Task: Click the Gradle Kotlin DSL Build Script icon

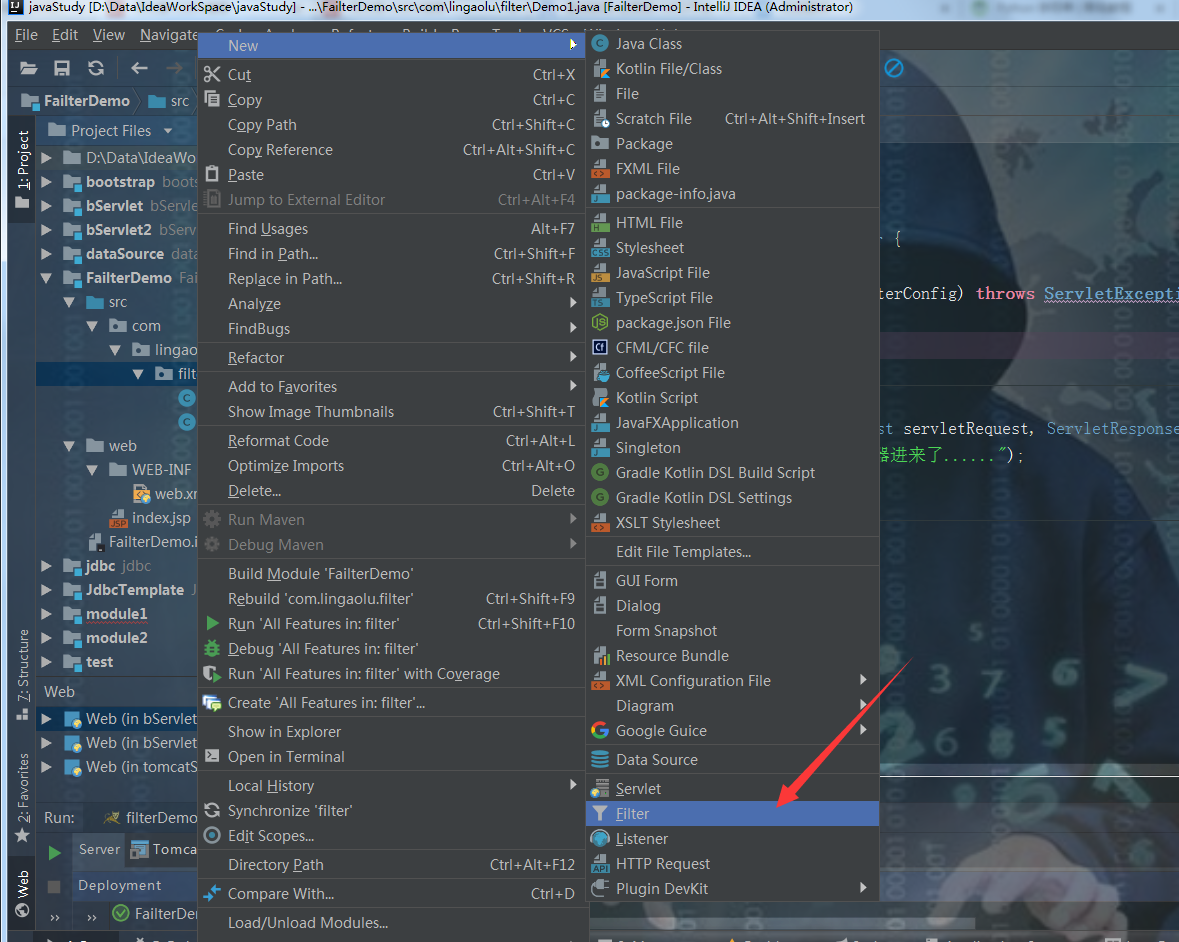Action: (x=600, y=472)
